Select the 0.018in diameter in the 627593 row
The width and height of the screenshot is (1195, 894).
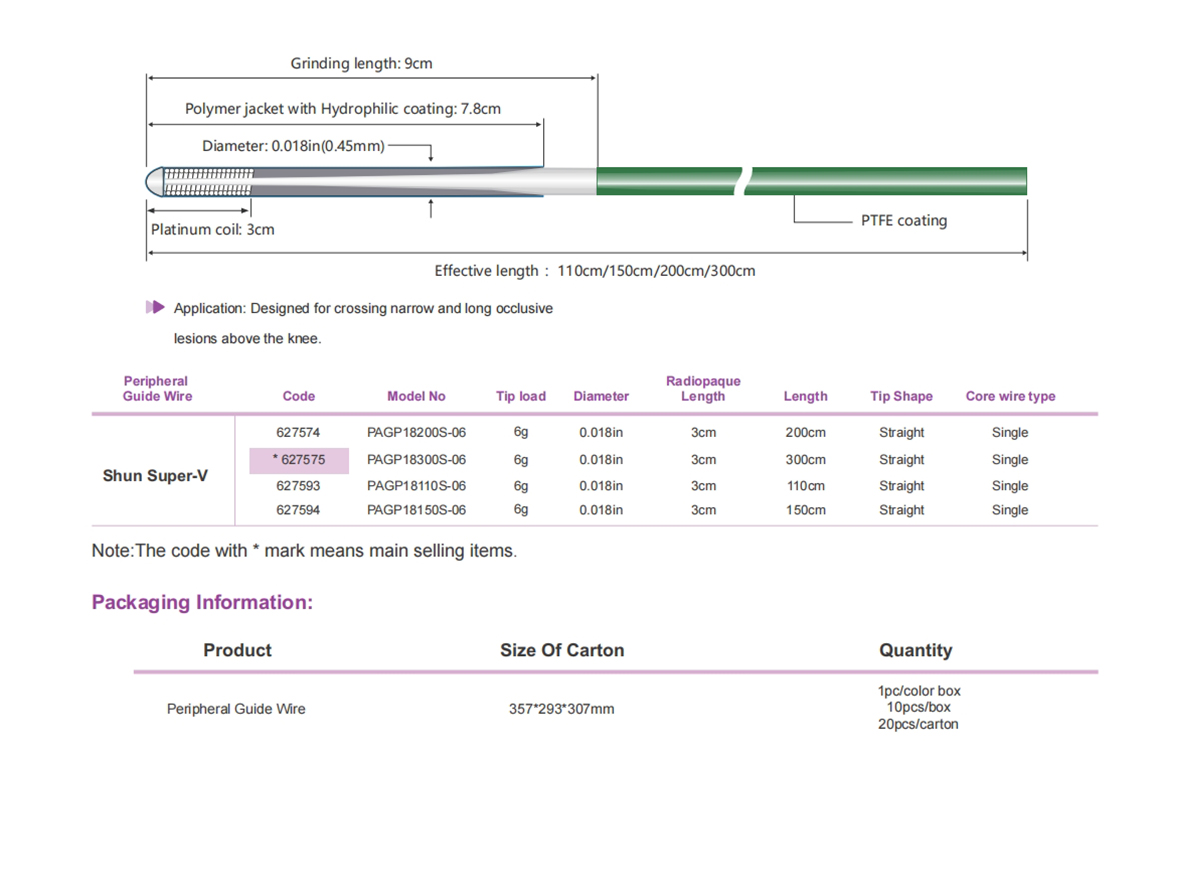point(601,485)
